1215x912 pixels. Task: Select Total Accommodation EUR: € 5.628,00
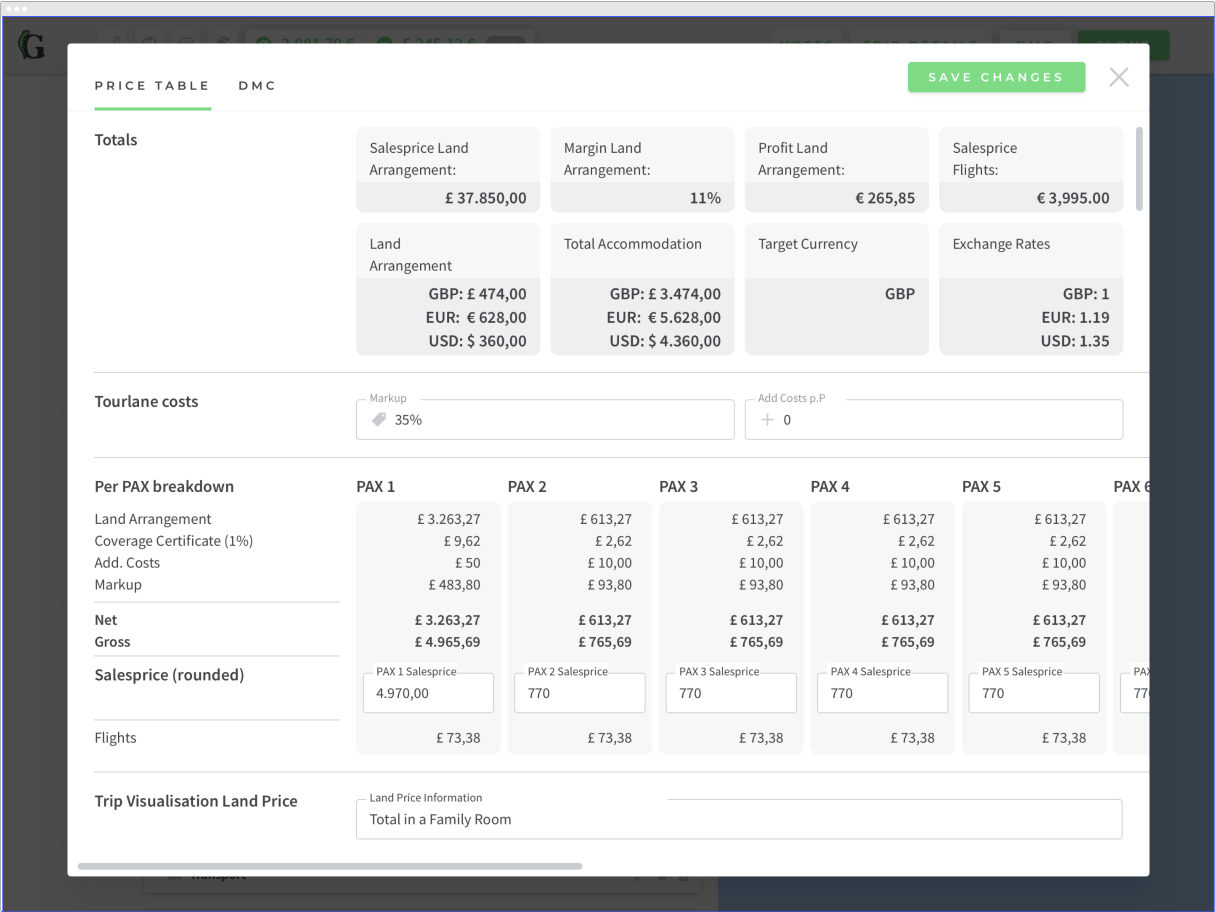pyautogui.click(x=664, y=317)
